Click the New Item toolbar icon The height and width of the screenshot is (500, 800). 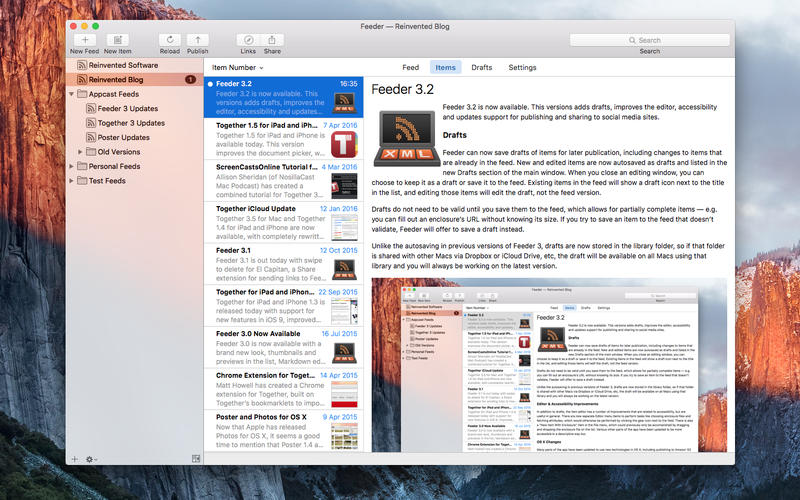tap(117, 40)
